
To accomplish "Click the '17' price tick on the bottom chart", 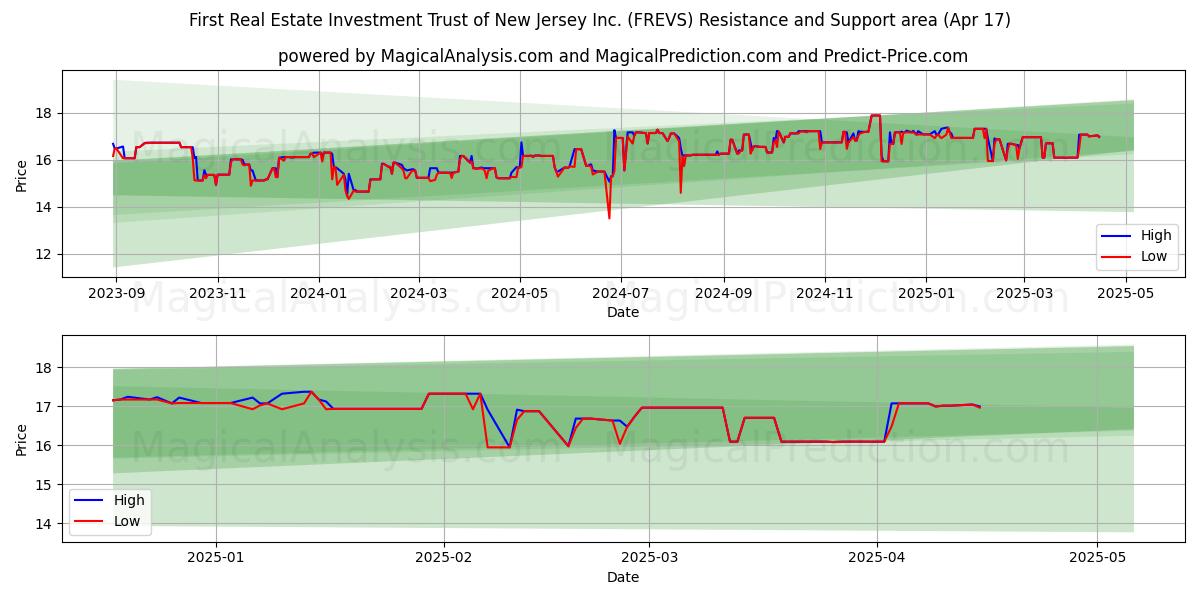I will tap(46, 407).
